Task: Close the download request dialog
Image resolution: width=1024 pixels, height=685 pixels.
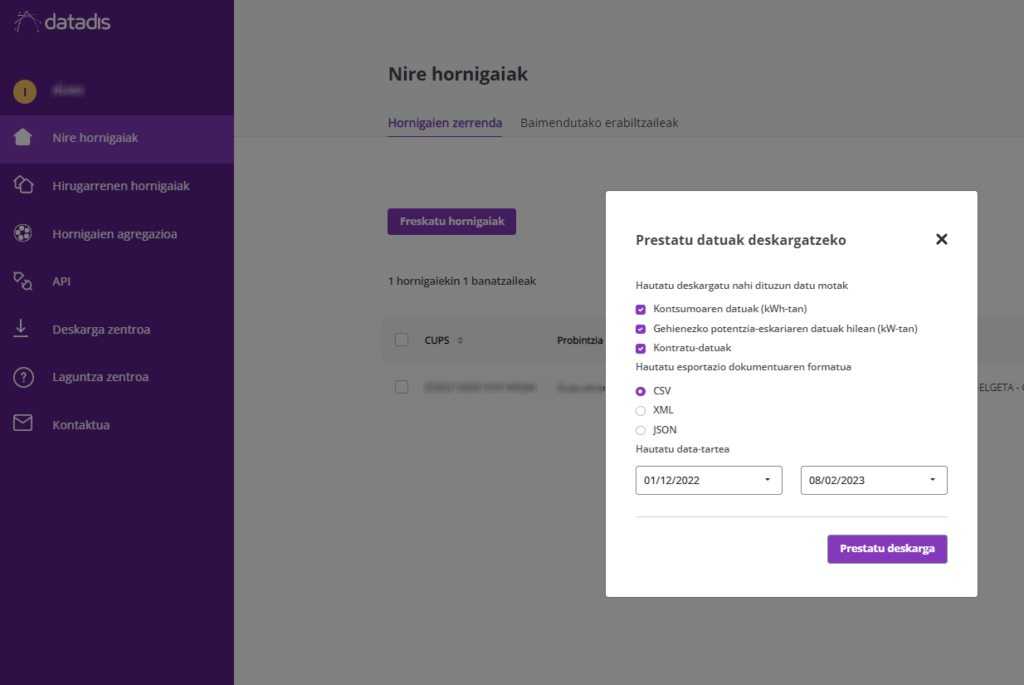Action: [x=941, y=239]
